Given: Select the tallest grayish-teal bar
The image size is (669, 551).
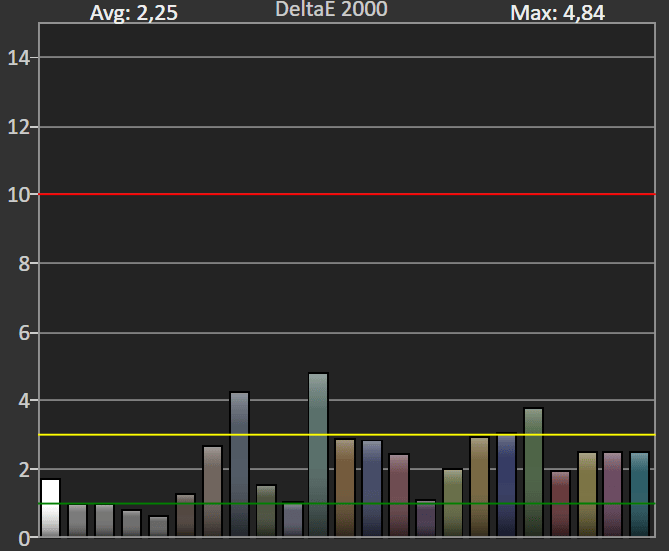Looking at the screenshot, I should coord(318,455).
